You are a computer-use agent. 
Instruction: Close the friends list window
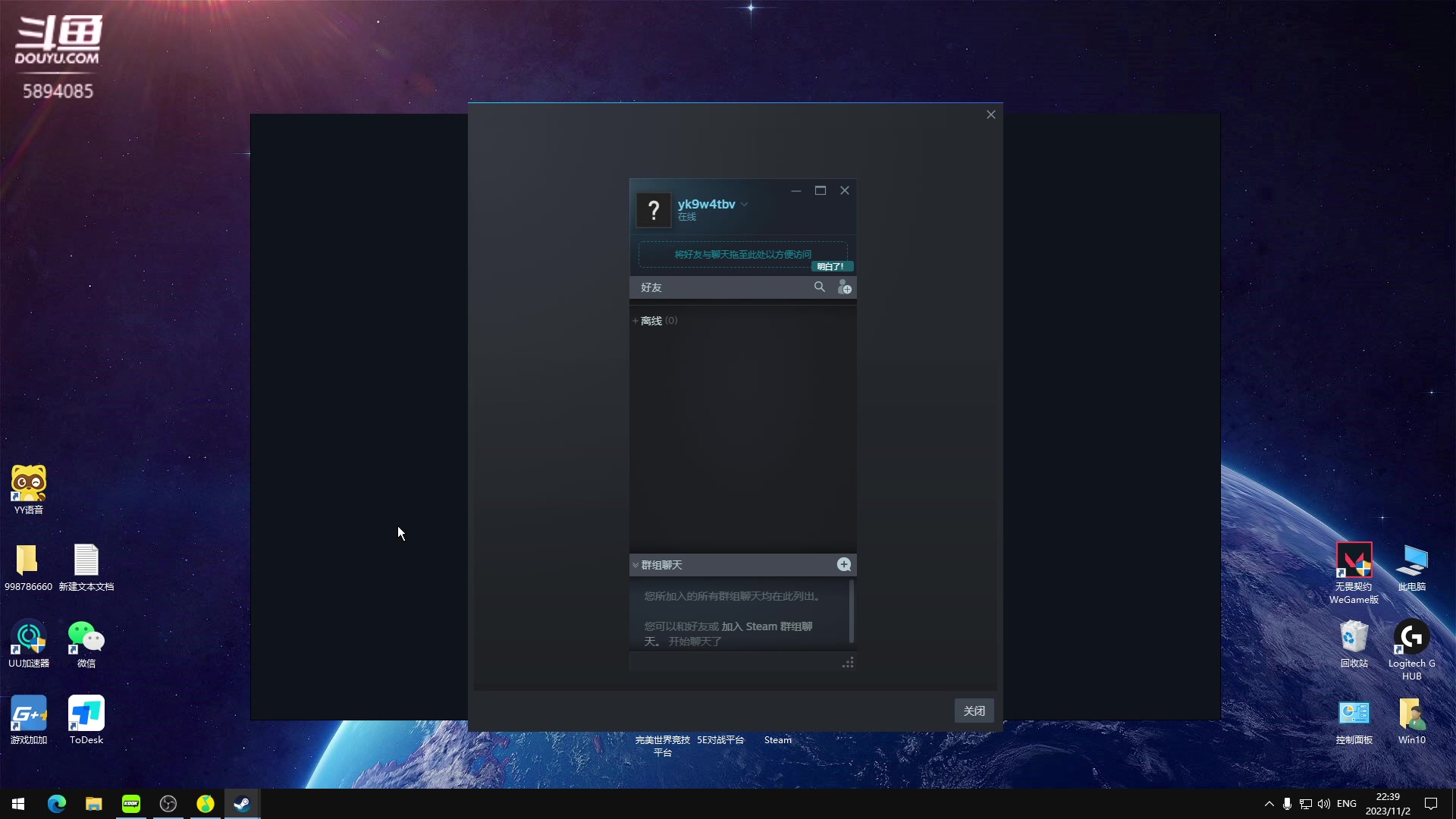point(845,190)
